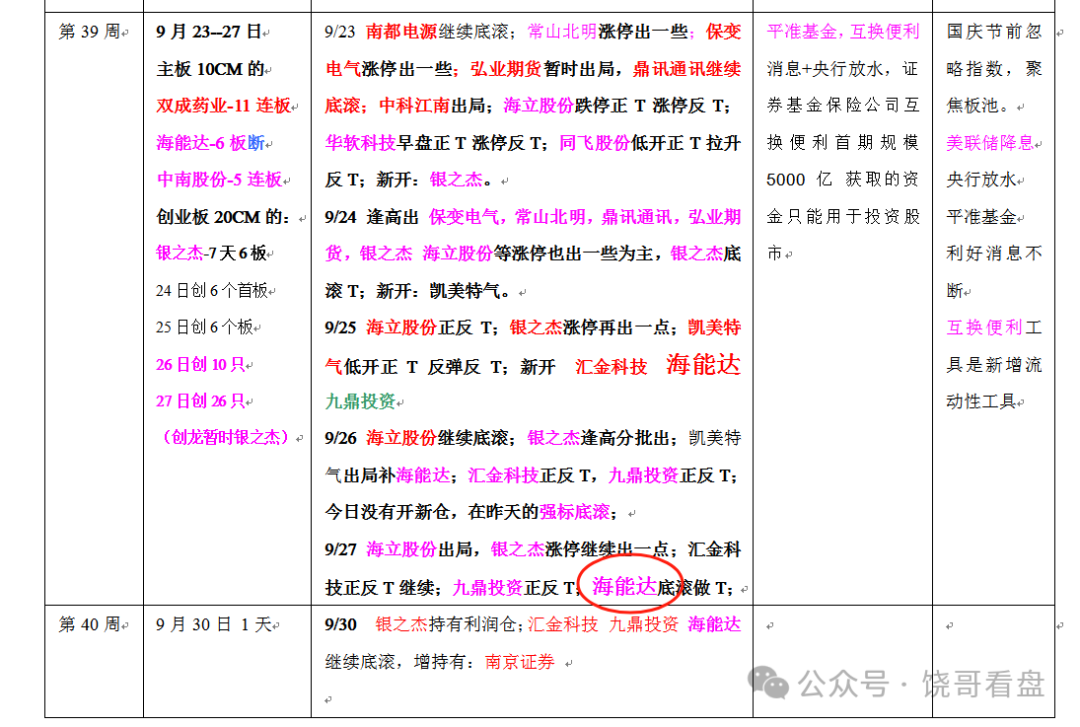This screenshot has width=1080, height=727.
Task: Select the line "海能达-6 板断"
Action: (210, 143)
